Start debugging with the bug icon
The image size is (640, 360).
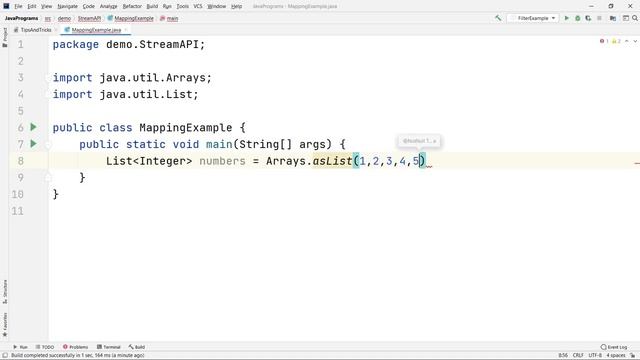(578, 18)
